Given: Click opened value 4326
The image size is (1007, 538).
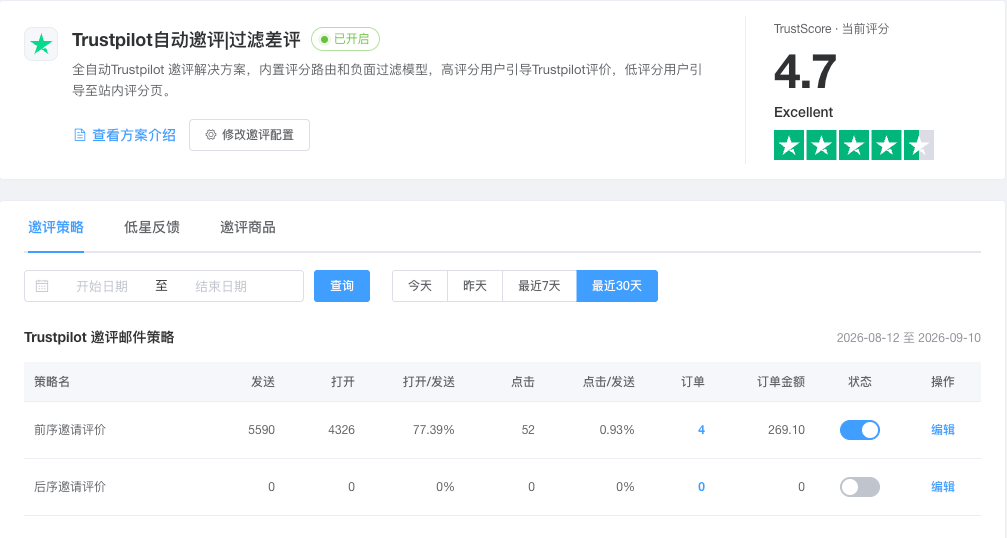Looking at the screenshot, I should [341, 430].
